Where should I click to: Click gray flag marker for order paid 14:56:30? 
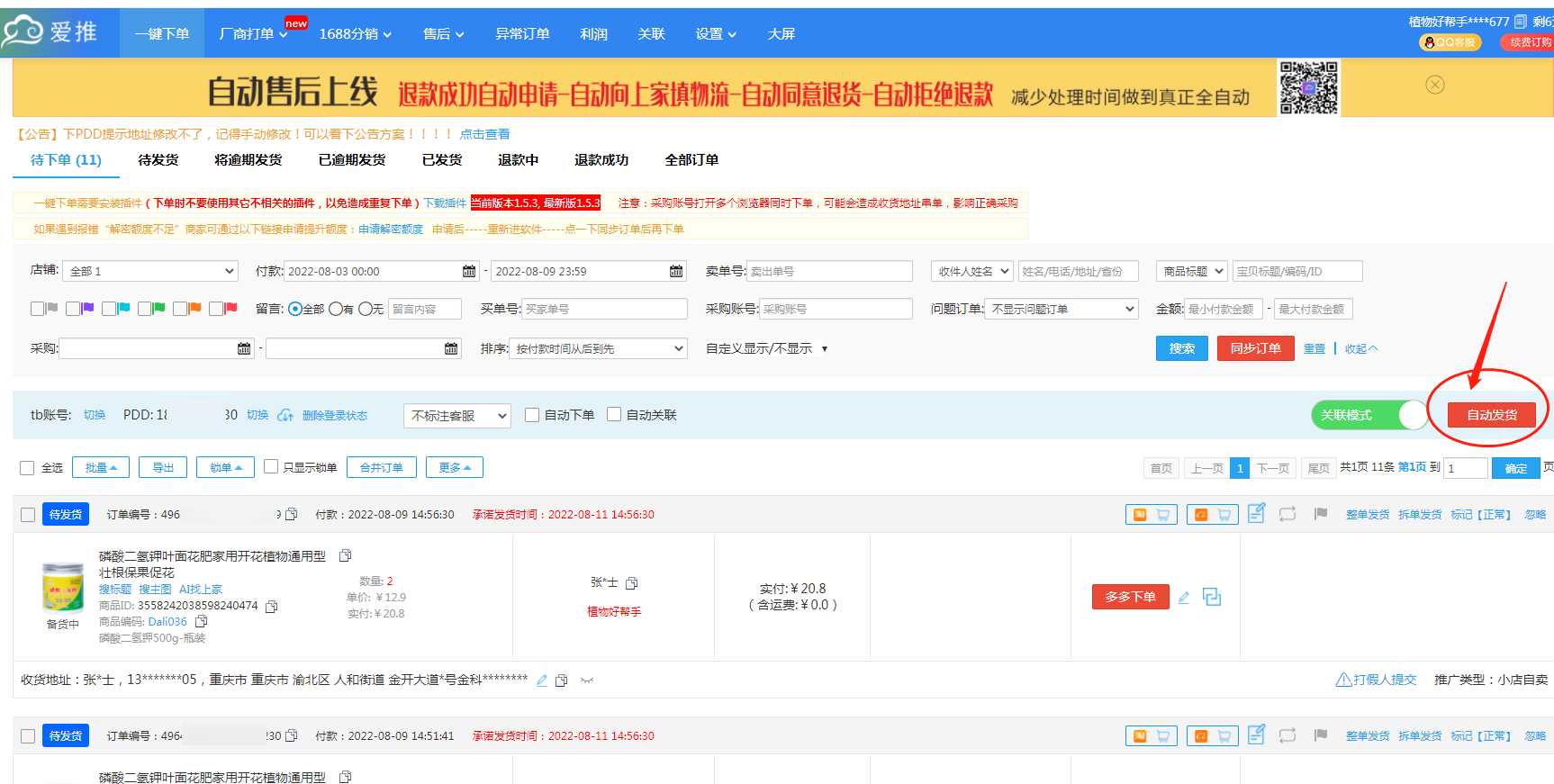click(1321, 514)
